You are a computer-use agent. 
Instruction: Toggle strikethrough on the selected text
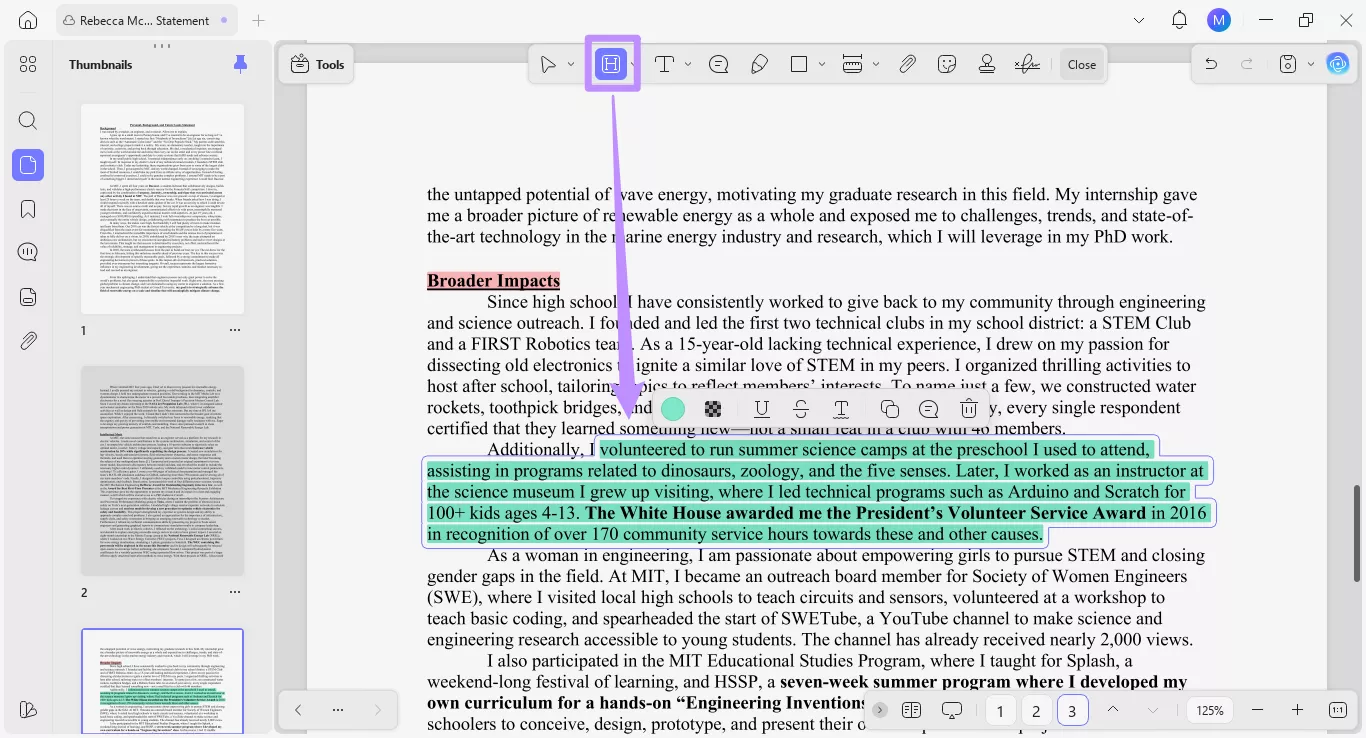point(801,408)
